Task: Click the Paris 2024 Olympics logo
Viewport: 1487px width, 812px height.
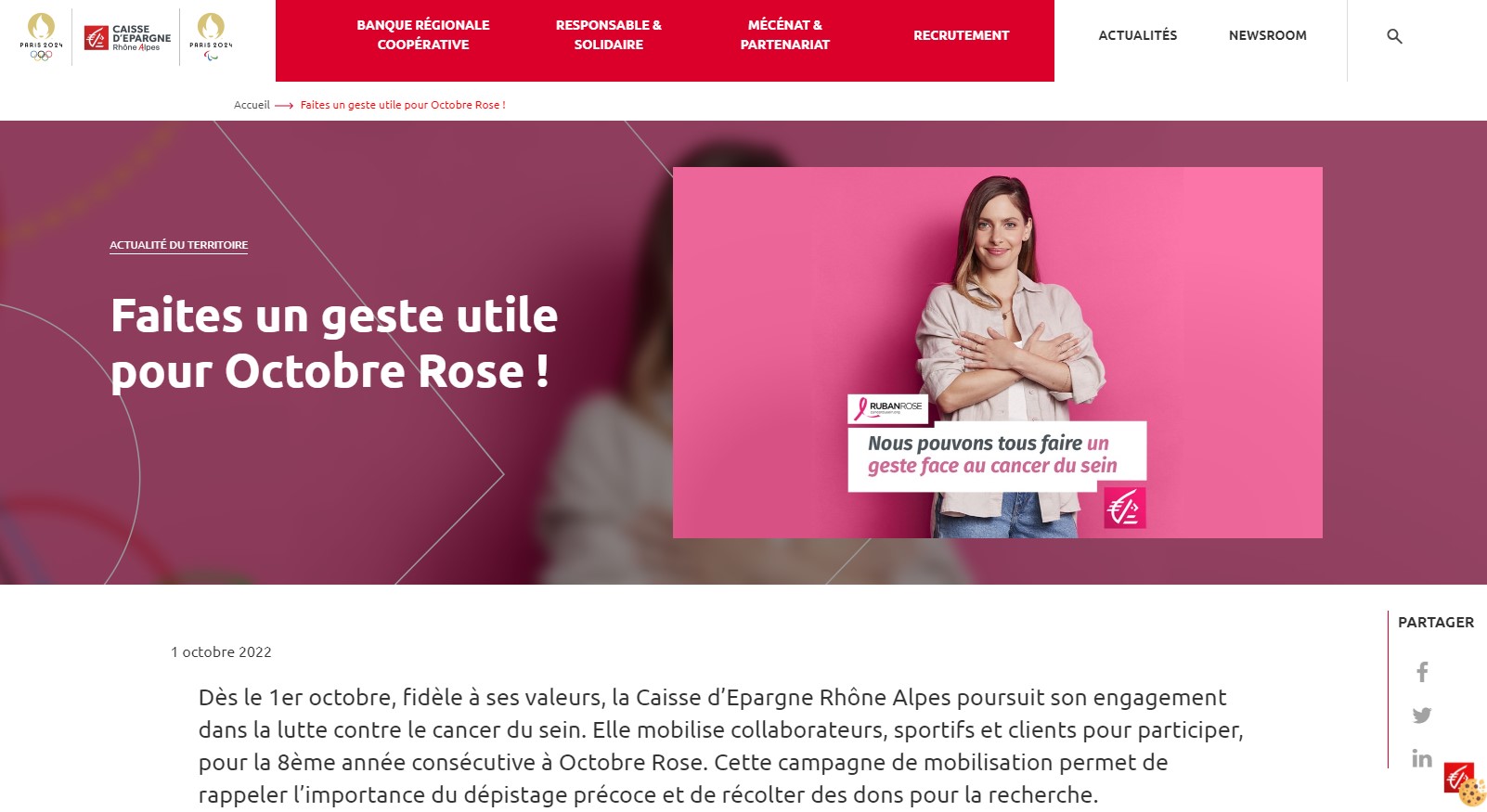Action: pyautogui.click(x=42, y=37)
